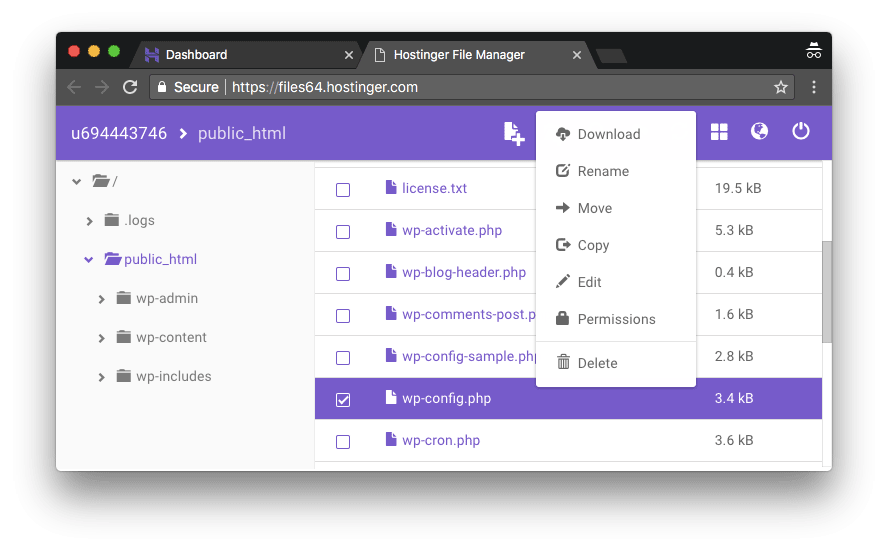Open the browser three-dot menu
Image resolution: width=888 pixels, height=551 pixels.
pos(814,87)
